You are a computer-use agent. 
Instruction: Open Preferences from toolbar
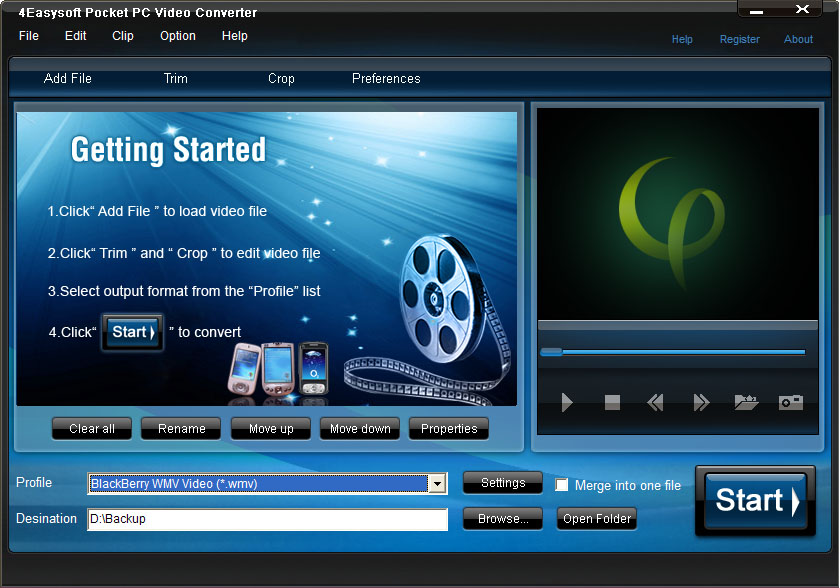(x=386, y=79)
